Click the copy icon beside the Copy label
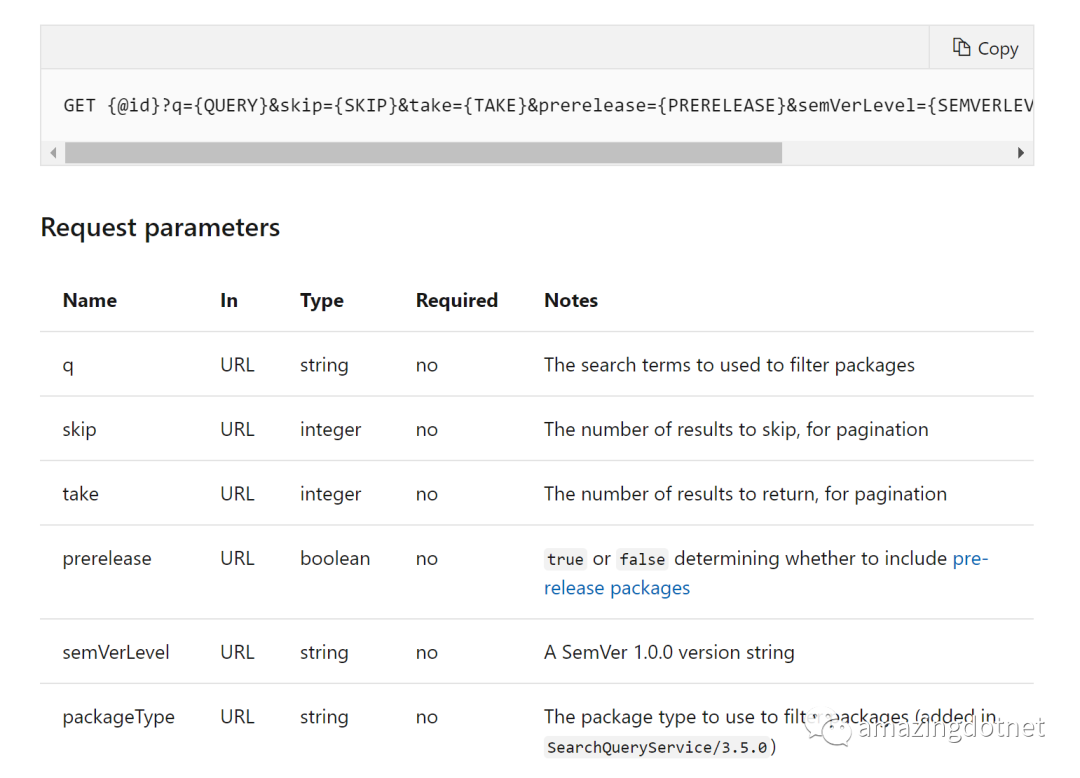Screen dimensions: 1080x778 (961, 47)
